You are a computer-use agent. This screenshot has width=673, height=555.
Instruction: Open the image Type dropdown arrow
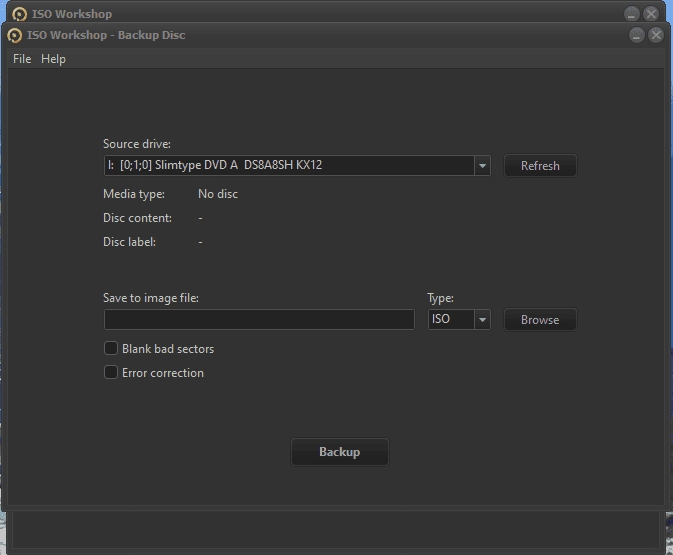point(482,319)
